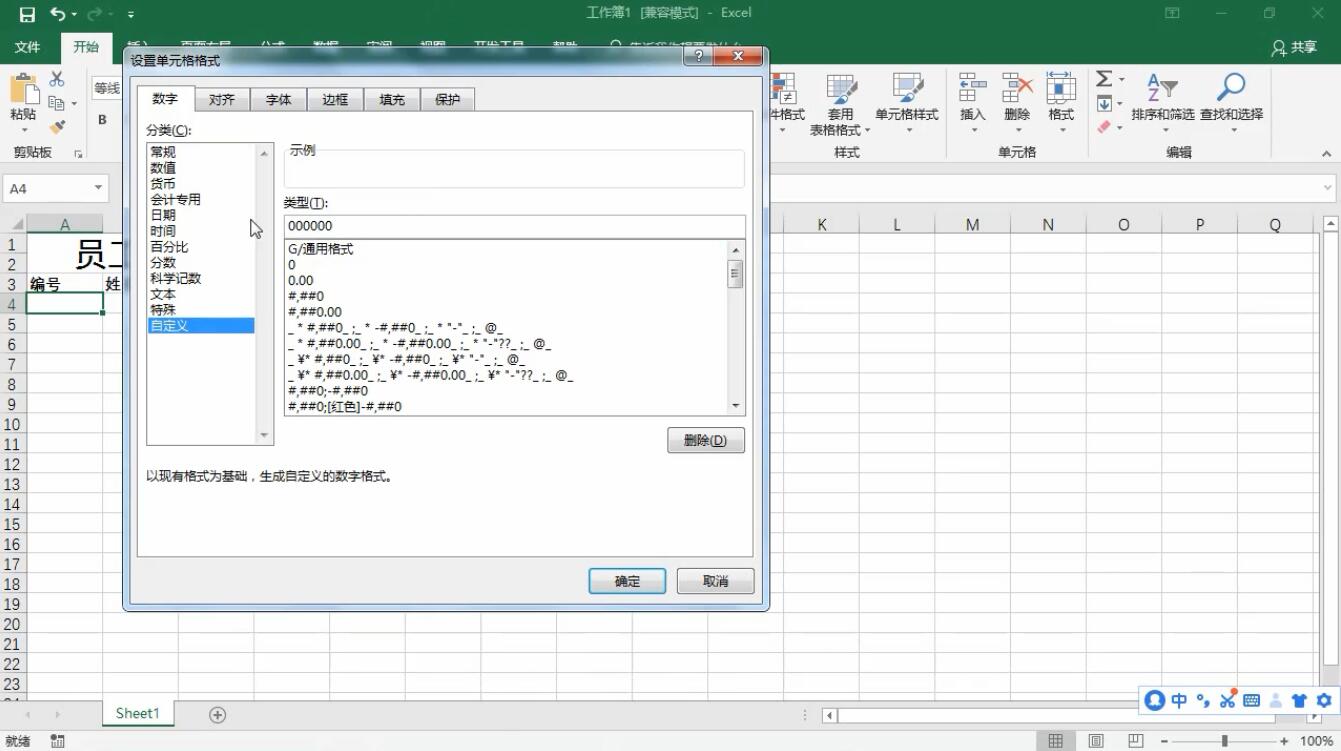The image size is (1341, 751).
Task: Open the 文件 menu tab
Action: tap(28, 47)
